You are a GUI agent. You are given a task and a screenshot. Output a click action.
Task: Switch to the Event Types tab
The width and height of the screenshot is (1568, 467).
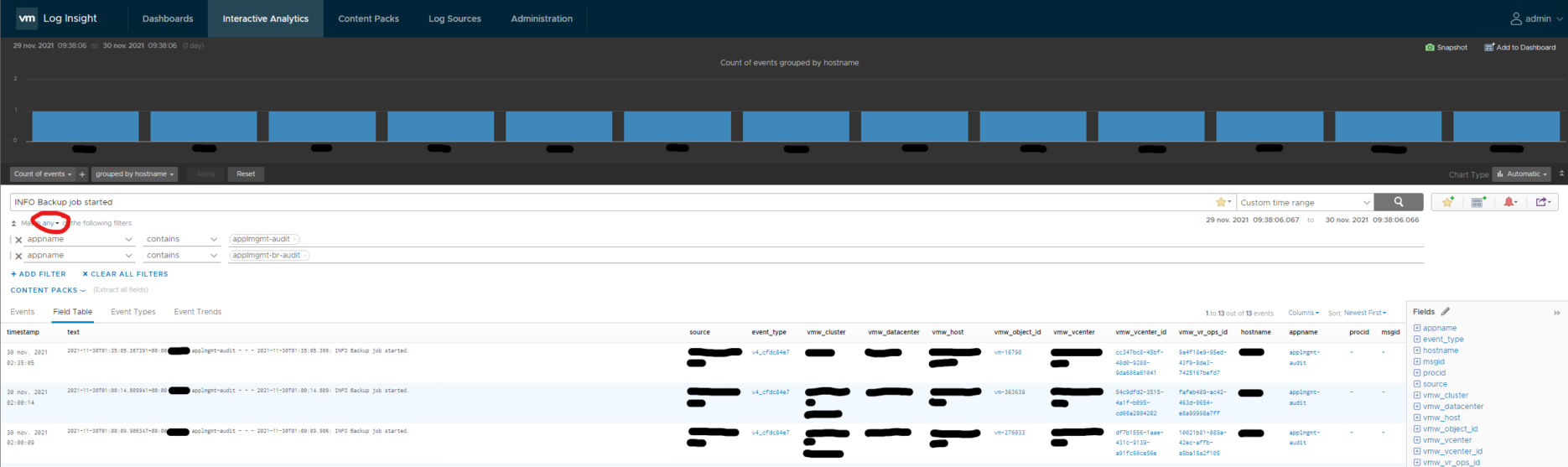[133, 312]
